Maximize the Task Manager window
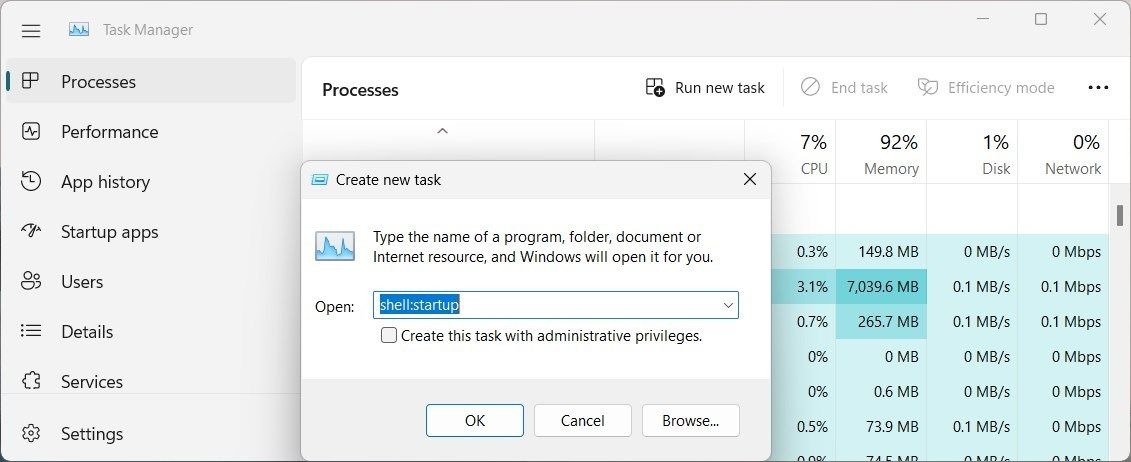Image resolution: width=1131 pixels, height=462 pixels. click(x=1041, y=19)
